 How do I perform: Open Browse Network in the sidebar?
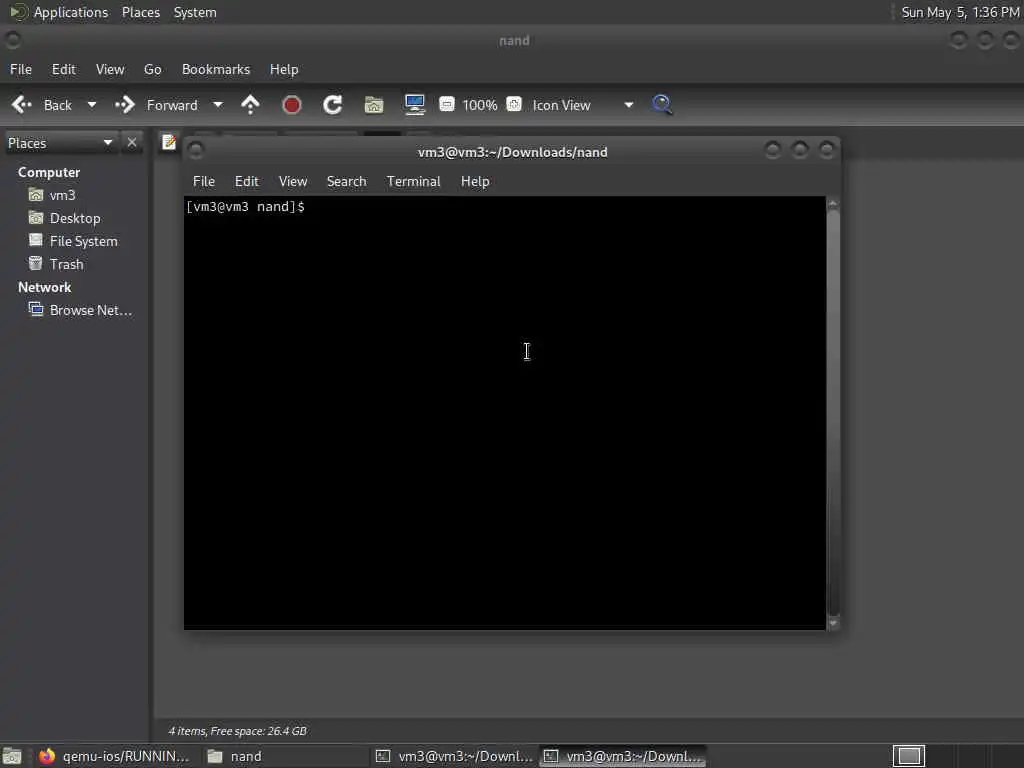point(91,310)
